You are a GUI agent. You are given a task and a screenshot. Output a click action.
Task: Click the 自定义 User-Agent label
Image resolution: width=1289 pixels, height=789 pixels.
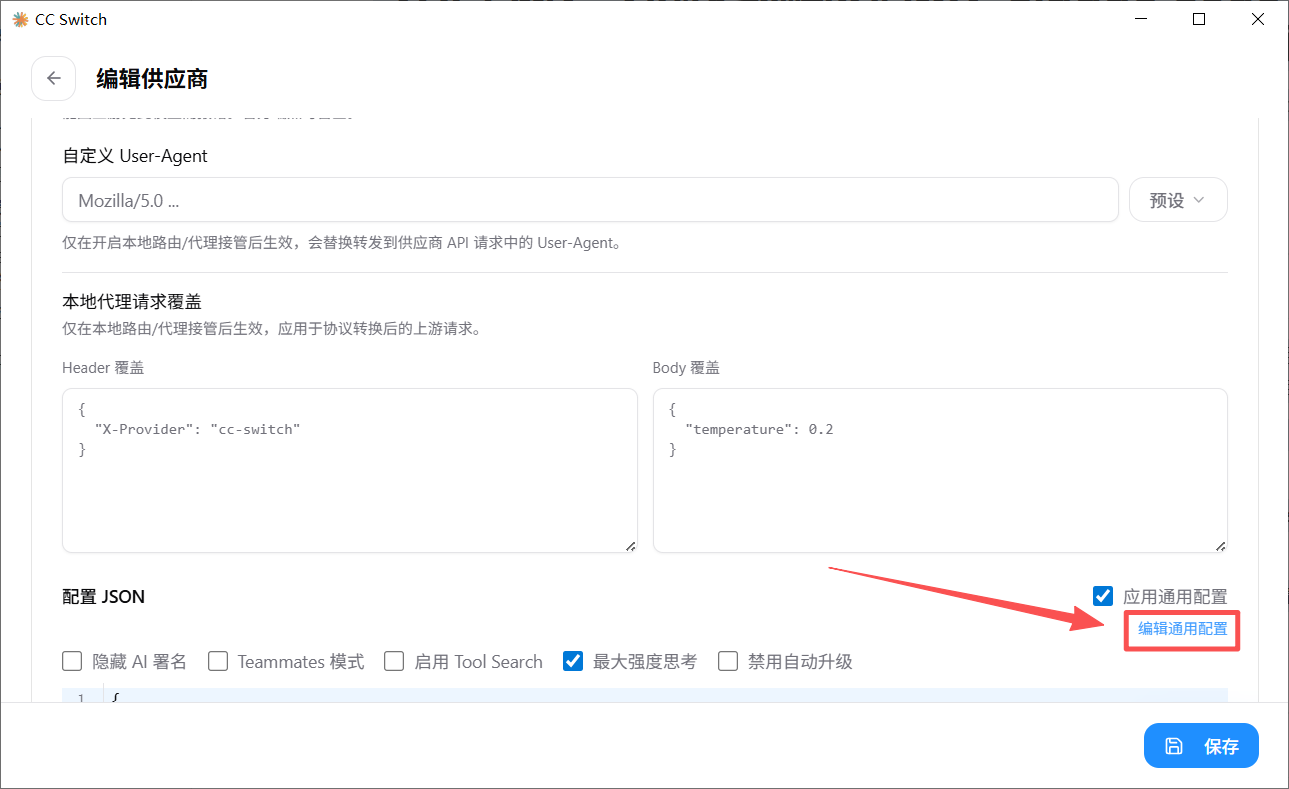click(x=135, y=156)
